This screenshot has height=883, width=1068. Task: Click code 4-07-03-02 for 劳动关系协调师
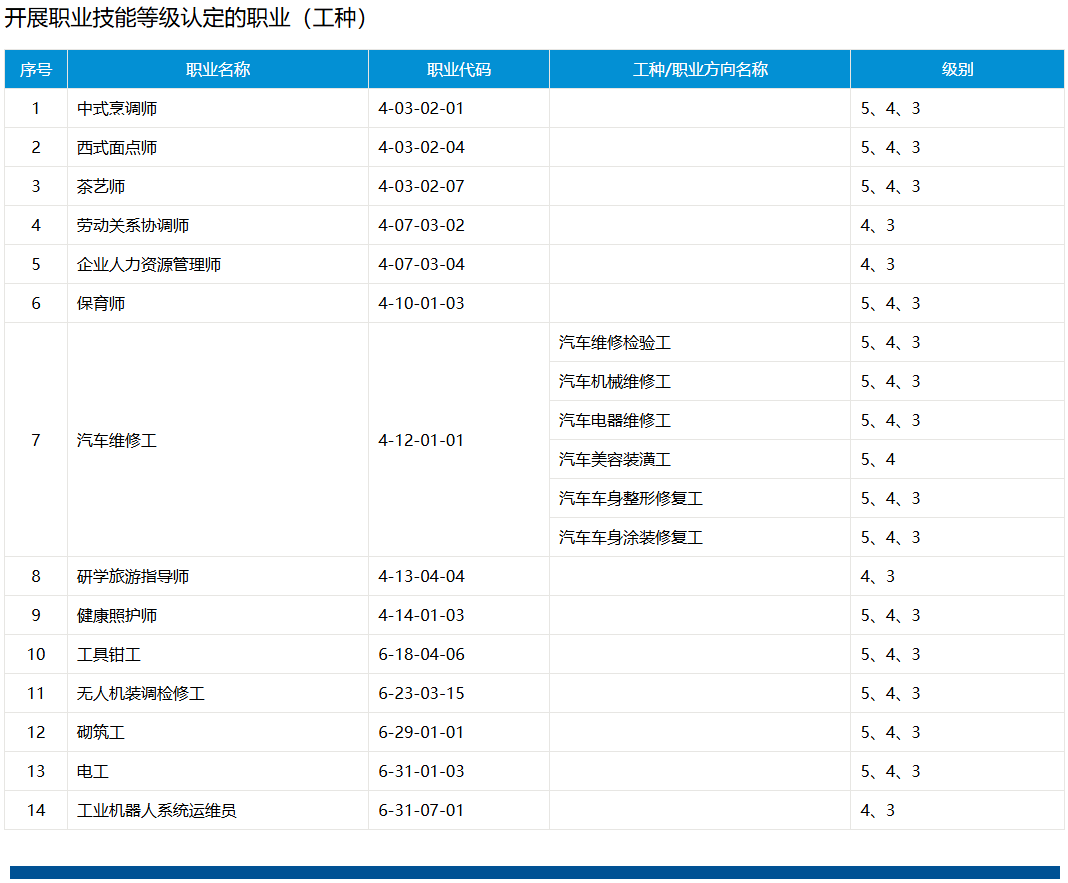pyautogui.click(x=422, y=226)
